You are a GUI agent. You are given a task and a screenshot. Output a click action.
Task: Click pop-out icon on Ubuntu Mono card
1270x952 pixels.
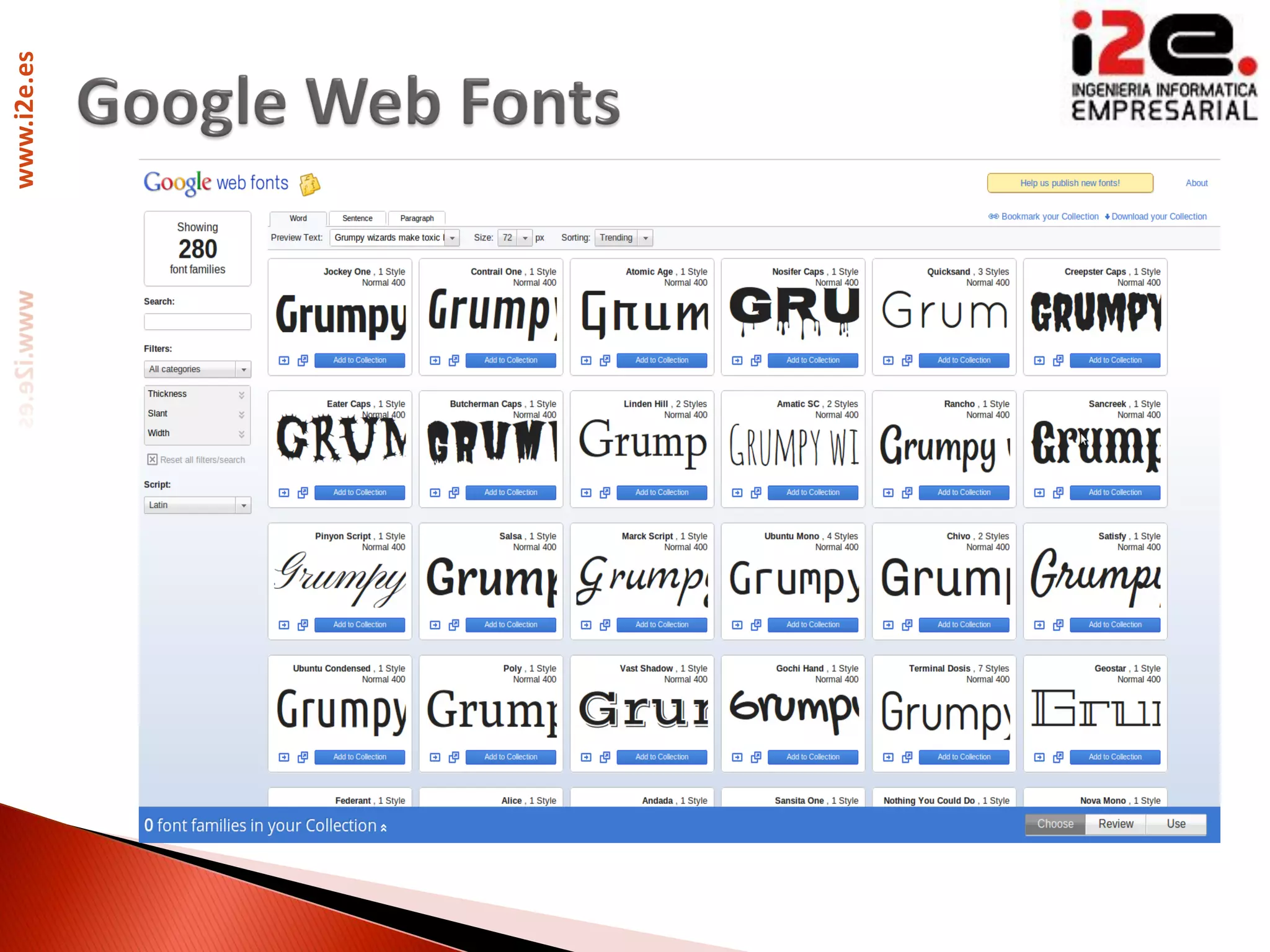click(756, 625)
